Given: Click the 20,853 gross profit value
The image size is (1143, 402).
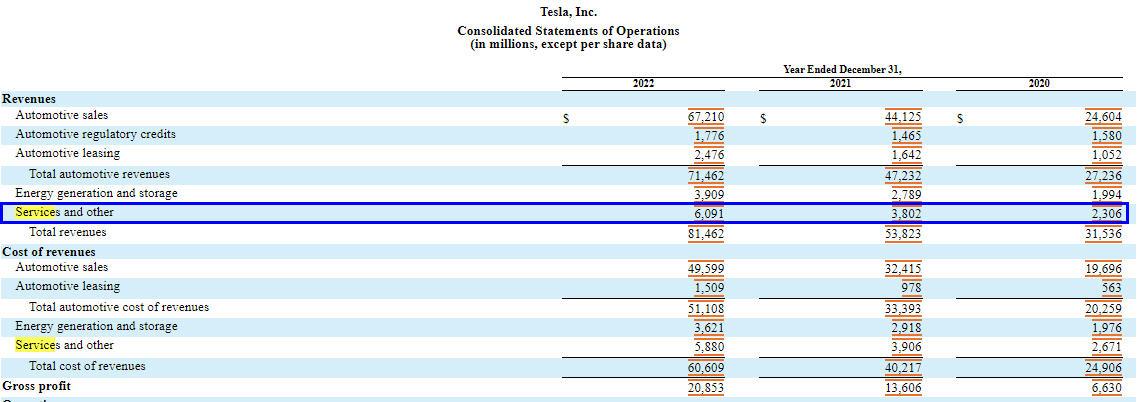Looking at the screenshot, I should [x=706, y=387].
